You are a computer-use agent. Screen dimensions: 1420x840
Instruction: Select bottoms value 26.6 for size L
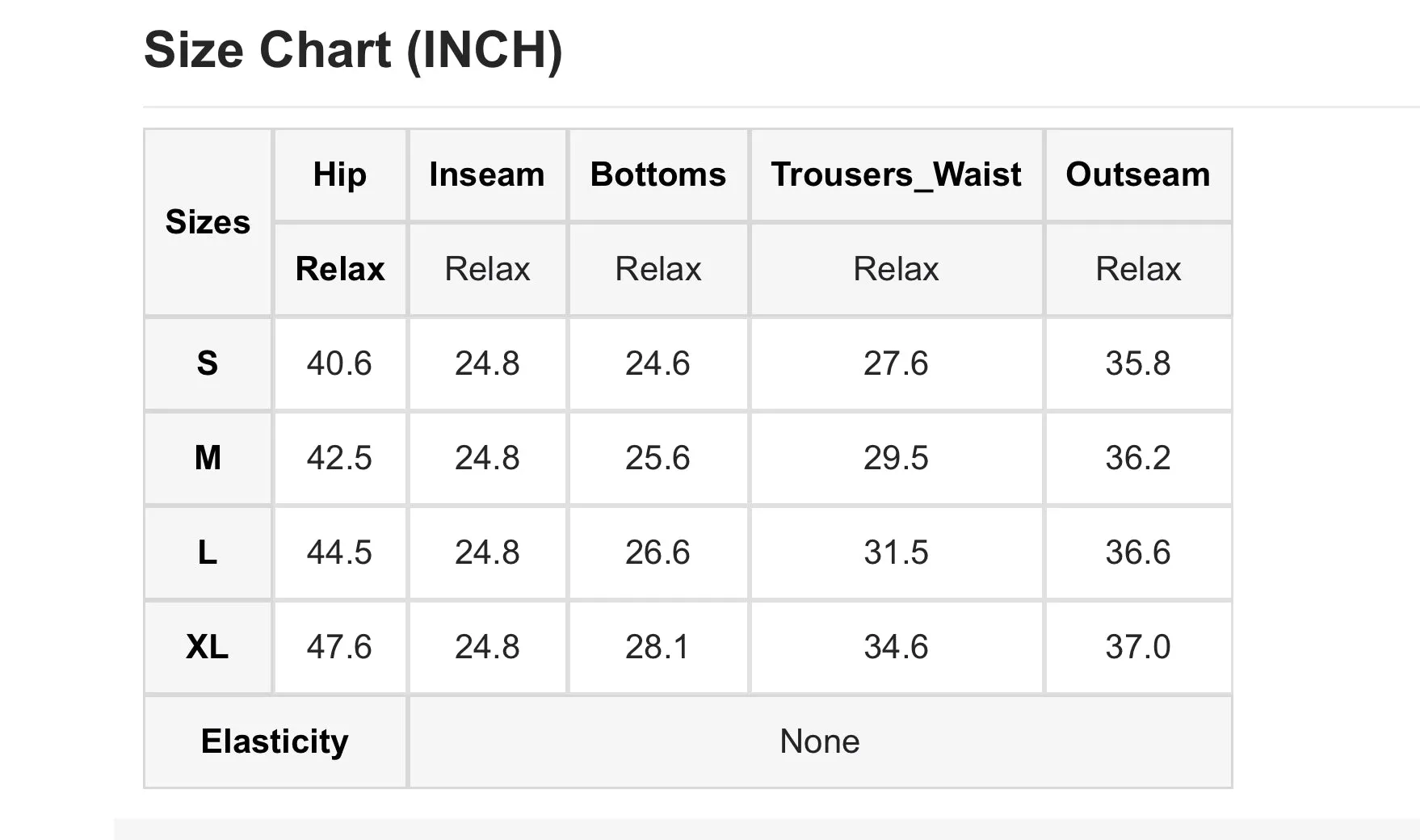click(x=658, y=552)
